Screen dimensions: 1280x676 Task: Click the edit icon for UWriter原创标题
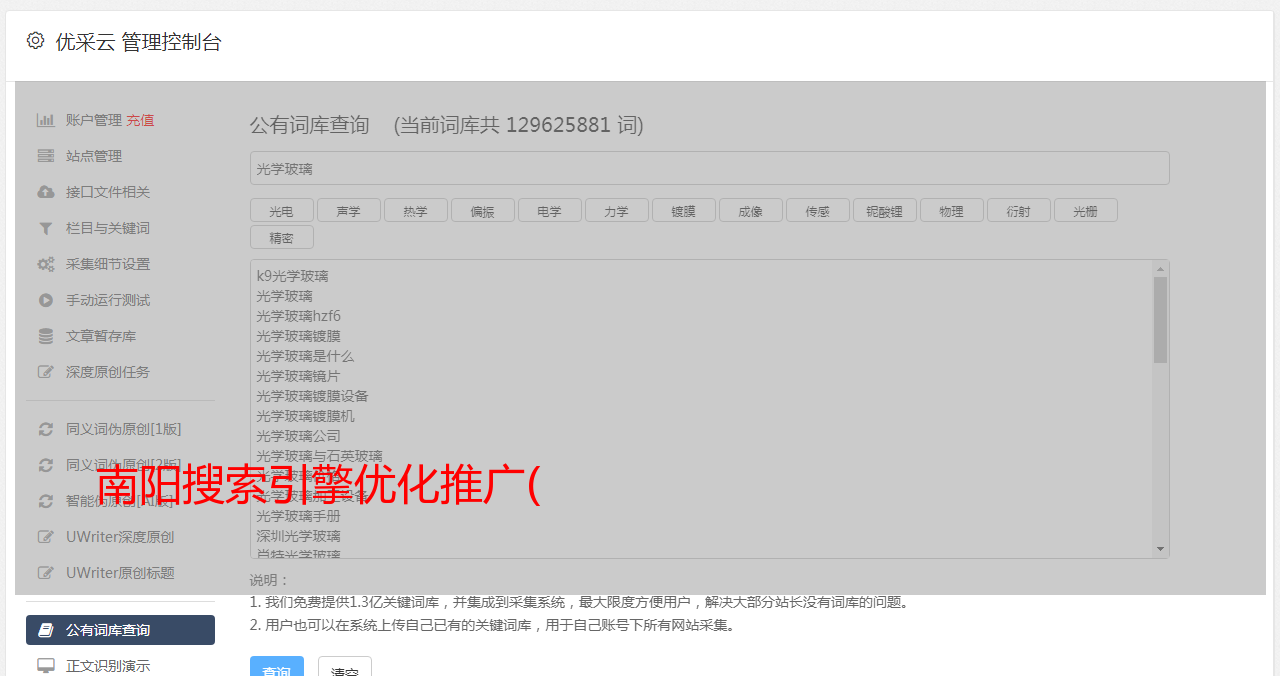(x=46, y=573)
